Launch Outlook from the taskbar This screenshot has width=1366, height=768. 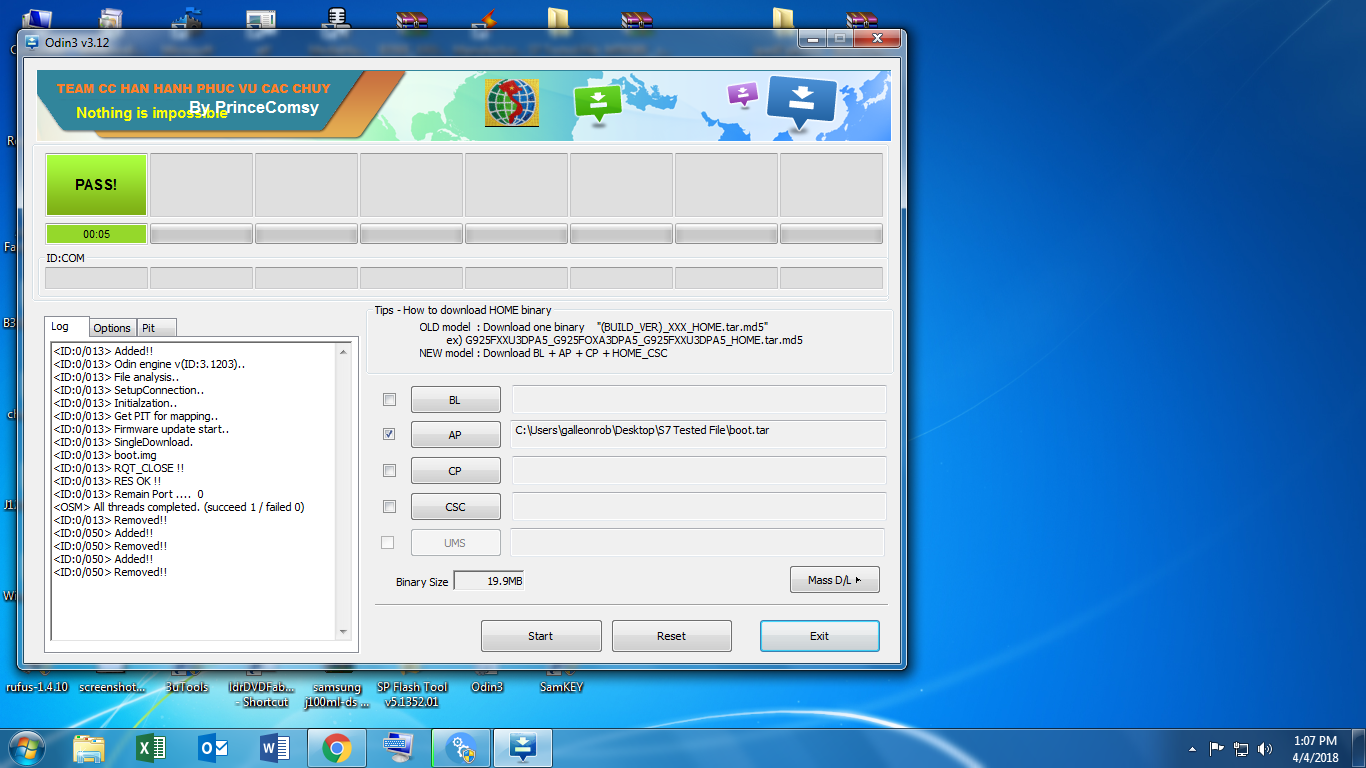[213, 747]
